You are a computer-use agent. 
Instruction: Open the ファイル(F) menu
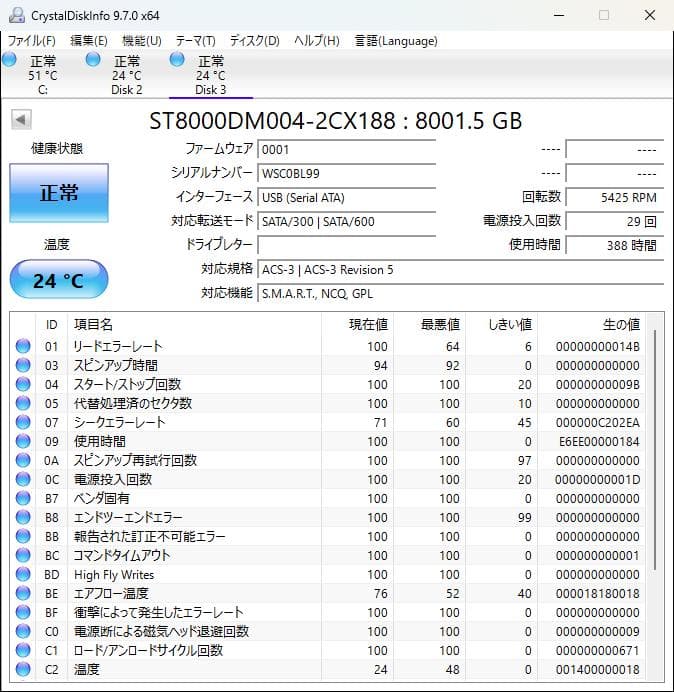point(32,41)
